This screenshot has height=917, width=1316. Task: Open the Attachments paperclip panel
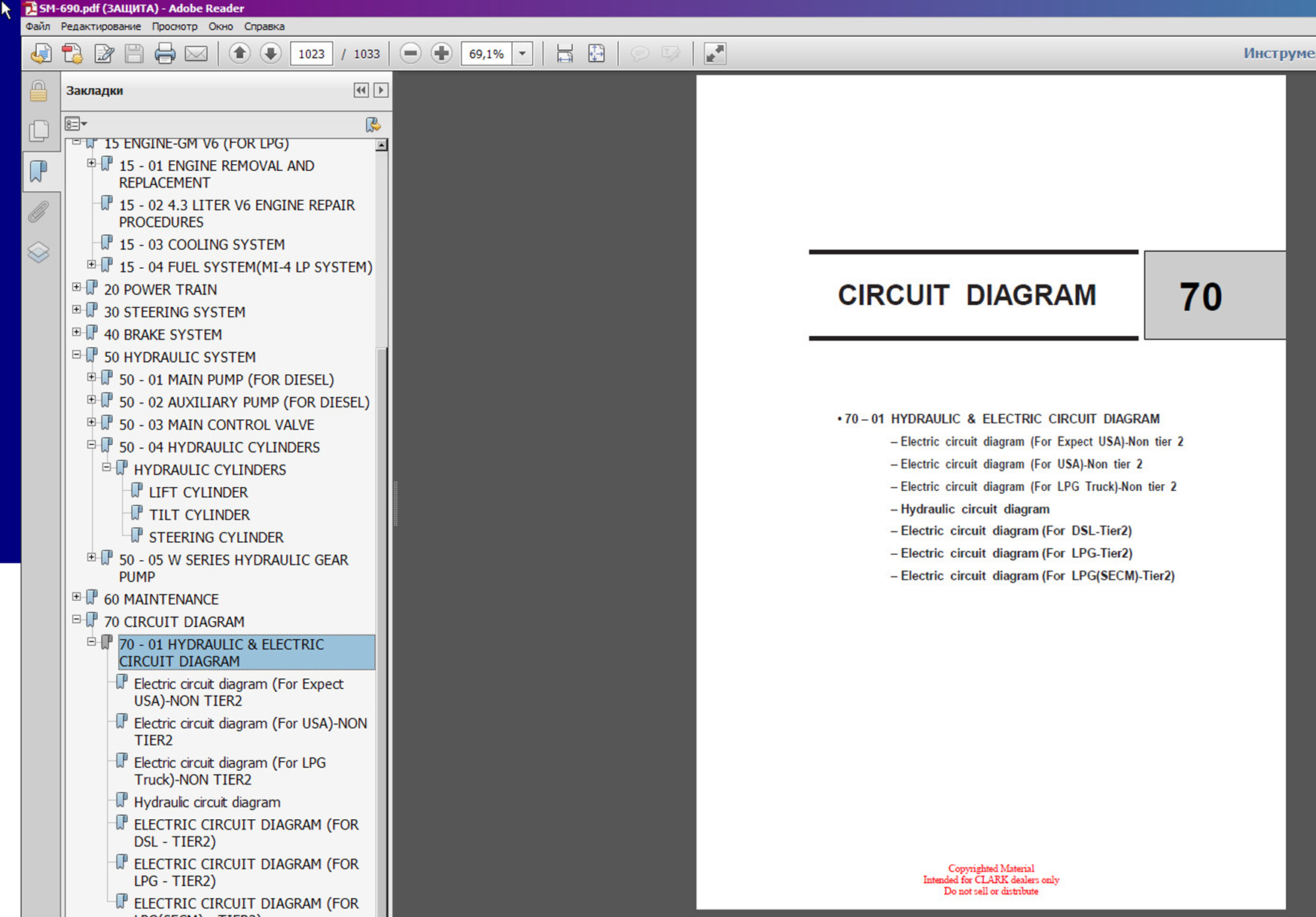[x=38, y=212]
